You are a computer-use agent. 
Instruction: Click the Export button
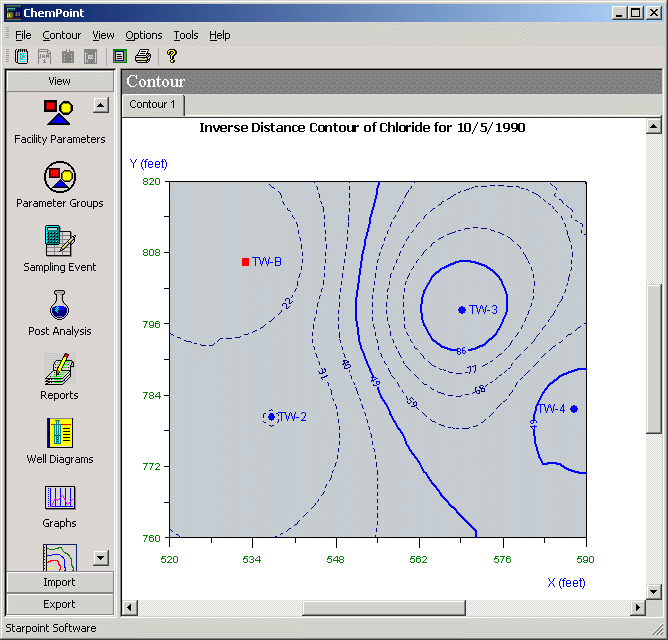pos(59,604)
